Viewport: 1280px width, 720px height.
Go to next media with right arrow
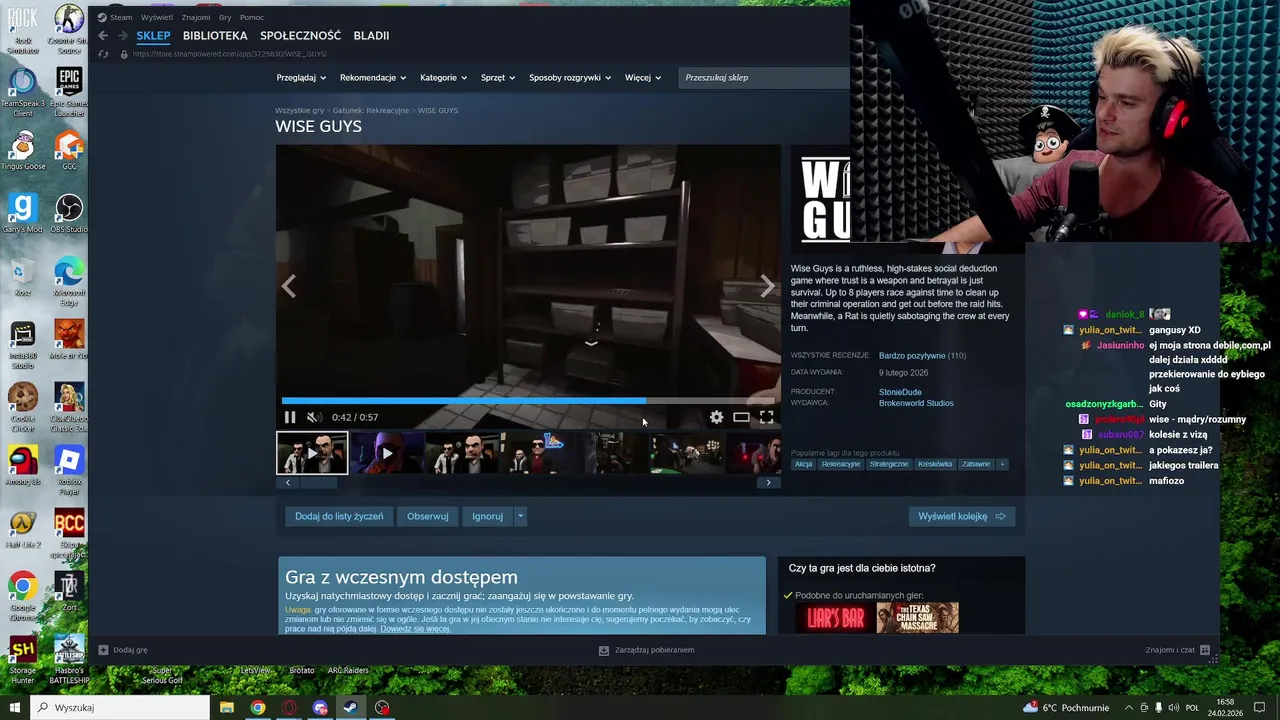tap(767, 287)
